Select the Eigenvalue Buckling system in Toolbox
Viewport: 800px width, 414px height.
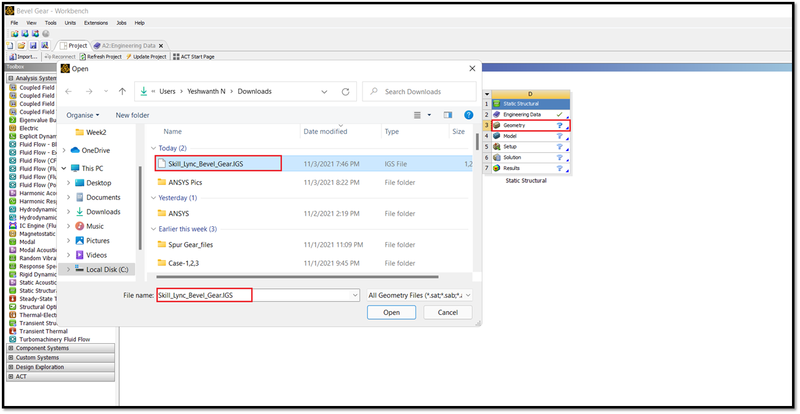coord(37,120)
